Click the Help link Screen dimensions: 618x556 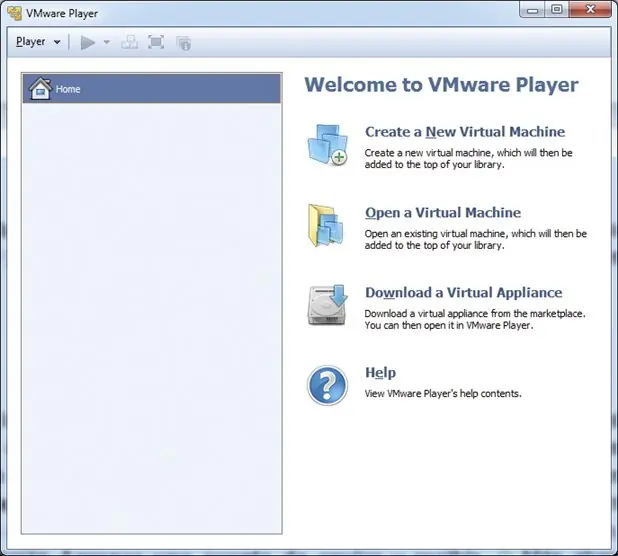tap(380, 372)
